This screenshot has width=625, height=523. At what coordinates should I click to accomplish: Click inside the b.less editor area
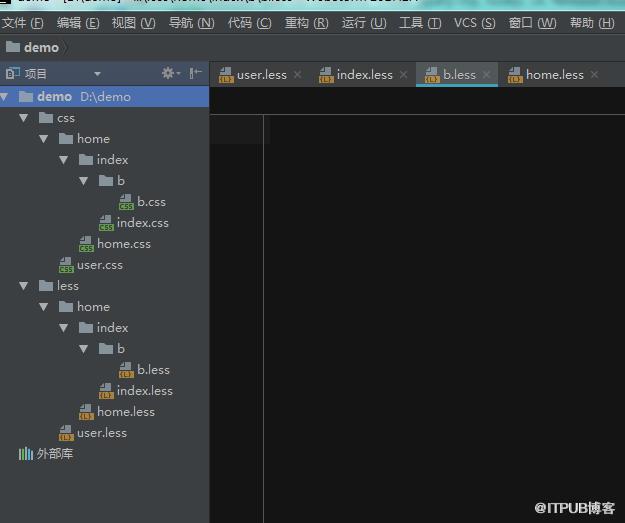coord(444,319)
